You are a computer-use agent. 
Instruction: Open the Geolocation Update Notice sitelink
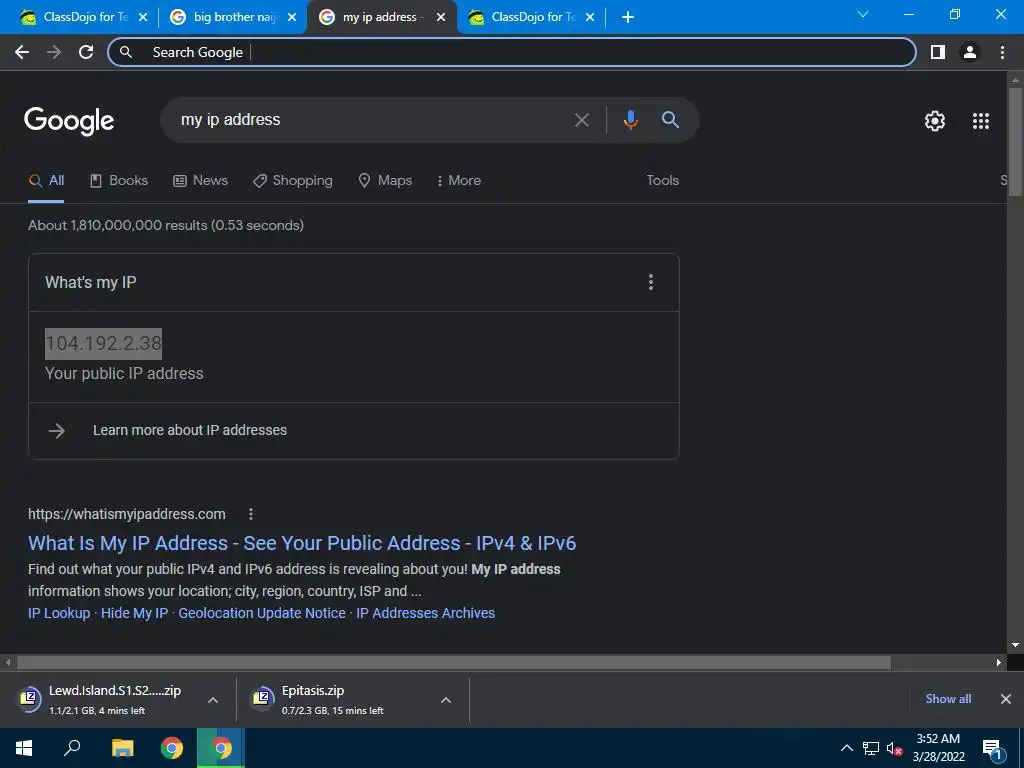pos(262,613)
